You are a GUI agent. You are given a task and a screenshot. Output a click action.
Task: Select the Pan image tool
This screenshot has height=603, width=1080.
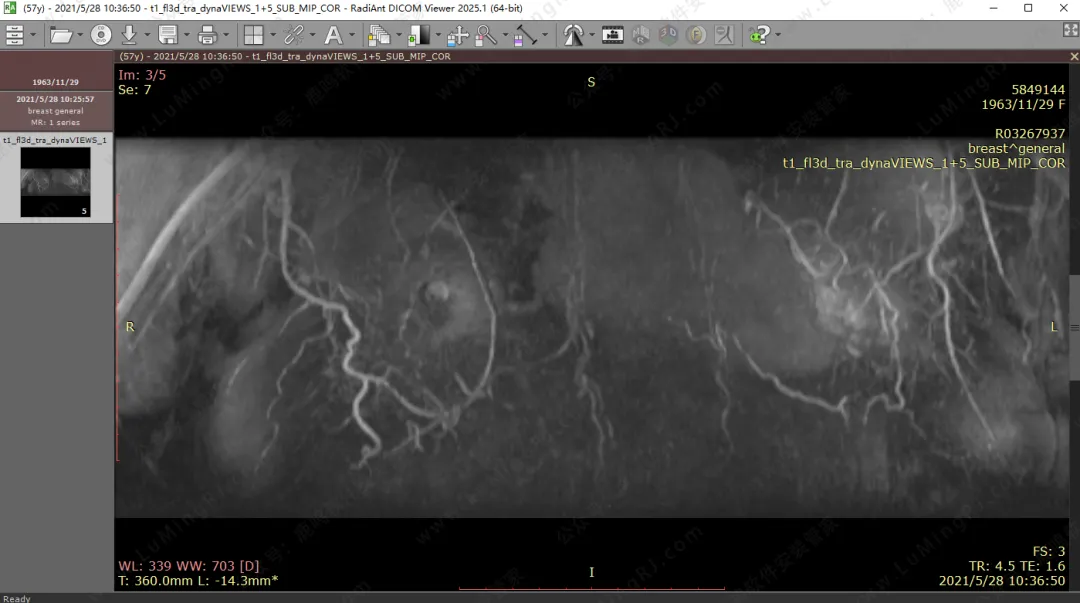click(458, 36)
